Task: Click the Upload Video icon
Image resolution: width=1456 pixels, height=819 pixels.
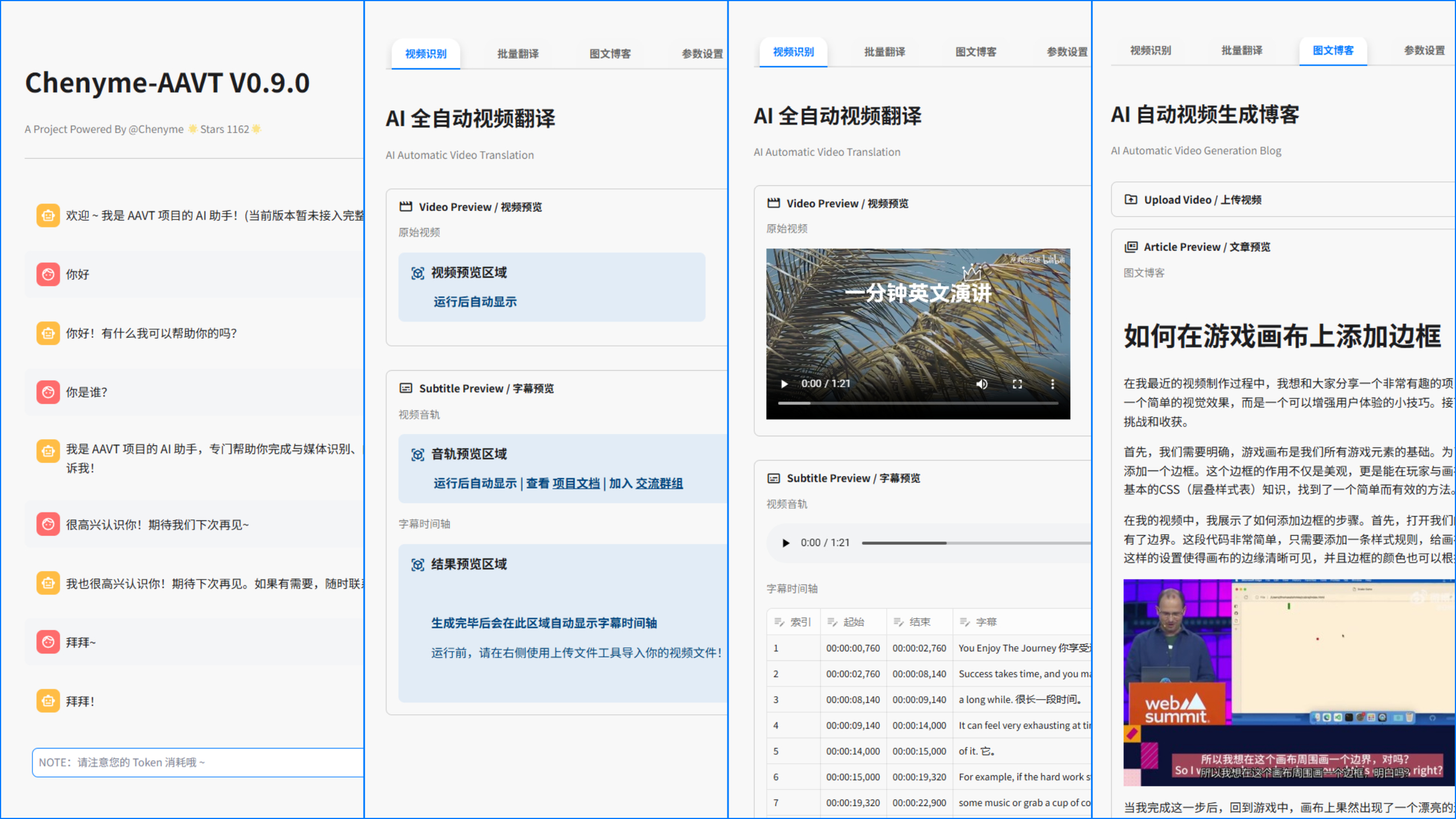Action: [1131, 200]
